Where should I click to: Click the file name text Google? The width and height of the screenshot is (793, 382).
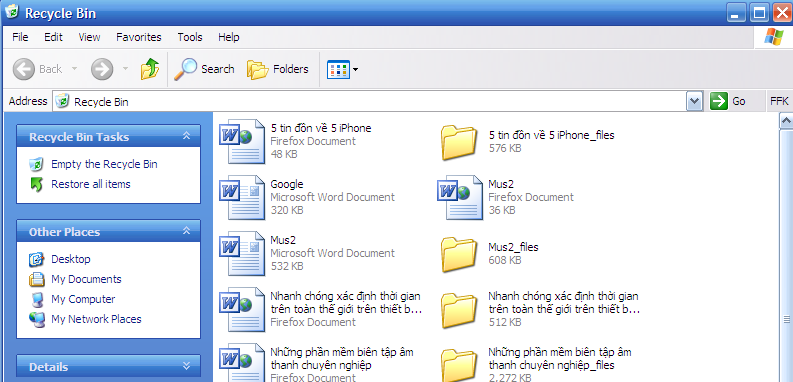point(287,185)
